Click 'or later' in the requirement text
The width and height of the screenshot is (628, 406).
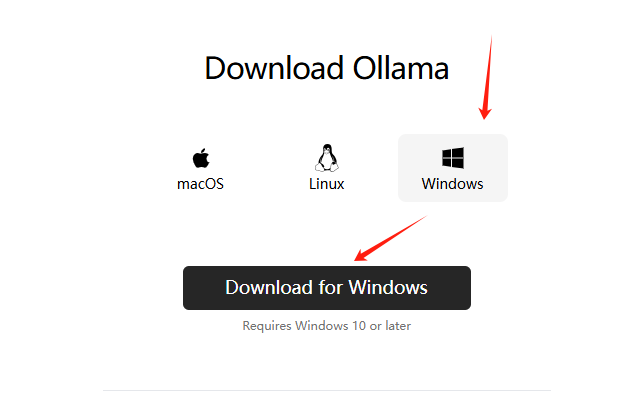390,326
